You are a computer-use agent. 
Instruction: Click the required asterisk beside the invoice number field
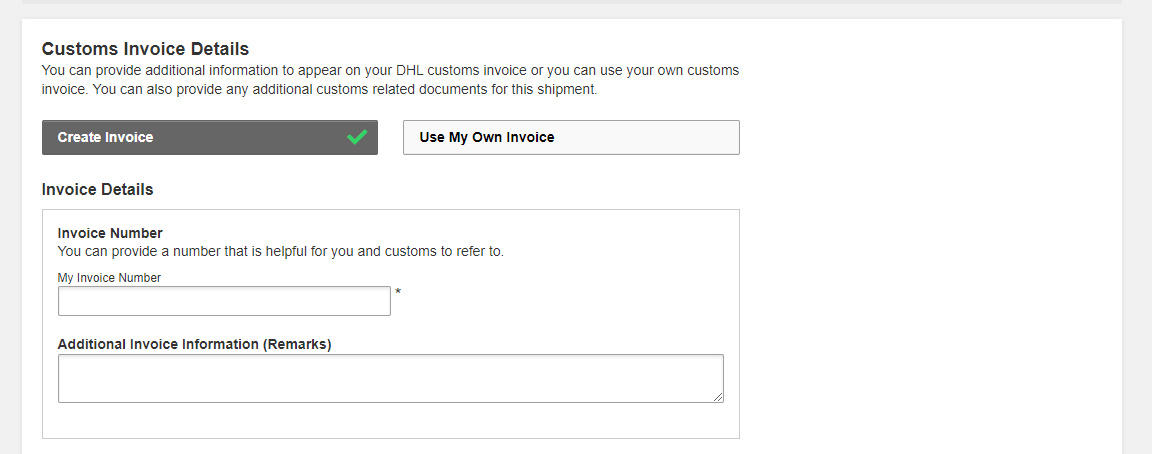(x=398, y=292)
